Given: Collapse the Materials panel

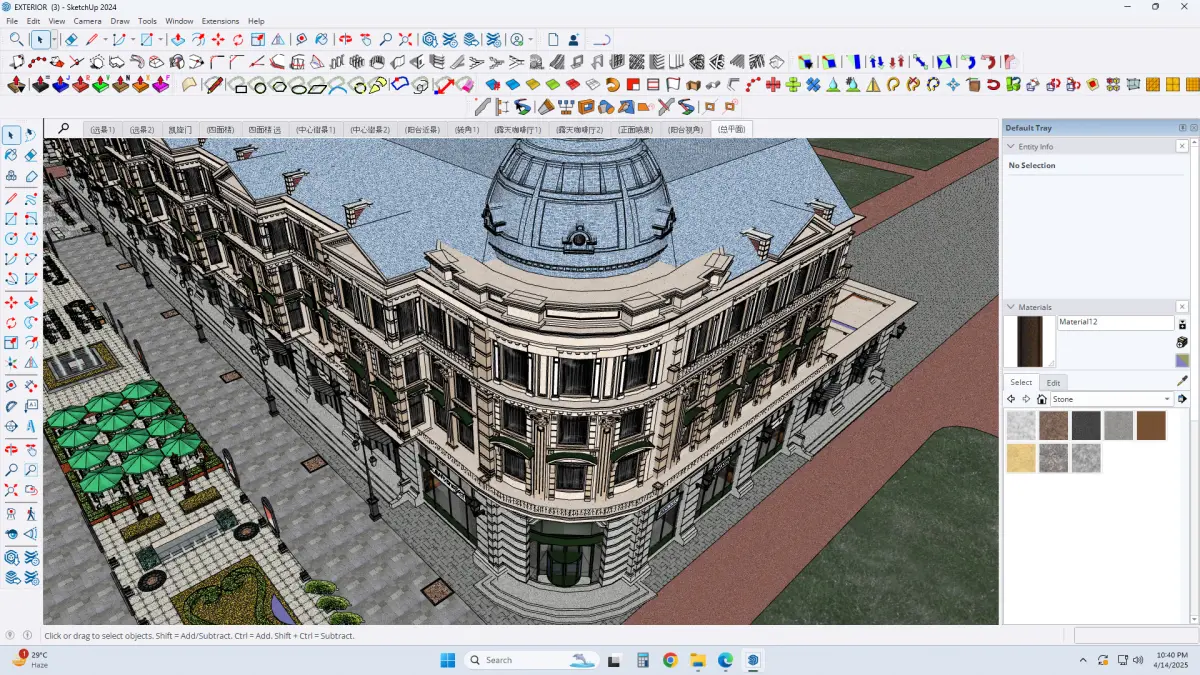Looking at the screenshot, I should (x=1011, y=307).
